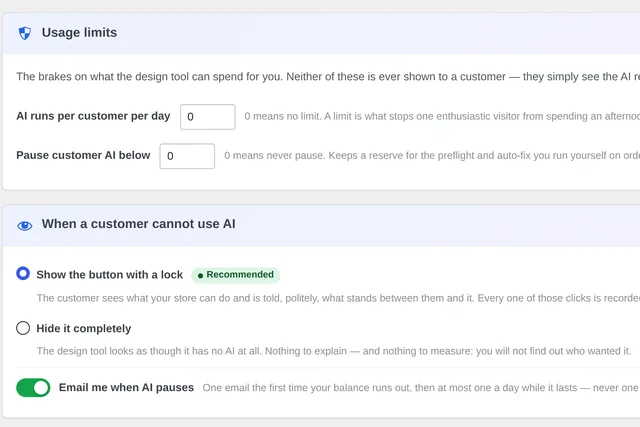Viewport: 640px width, 427px height.
Task: Click the description starting The customer sees what
Action: click(x=338, y=298)
